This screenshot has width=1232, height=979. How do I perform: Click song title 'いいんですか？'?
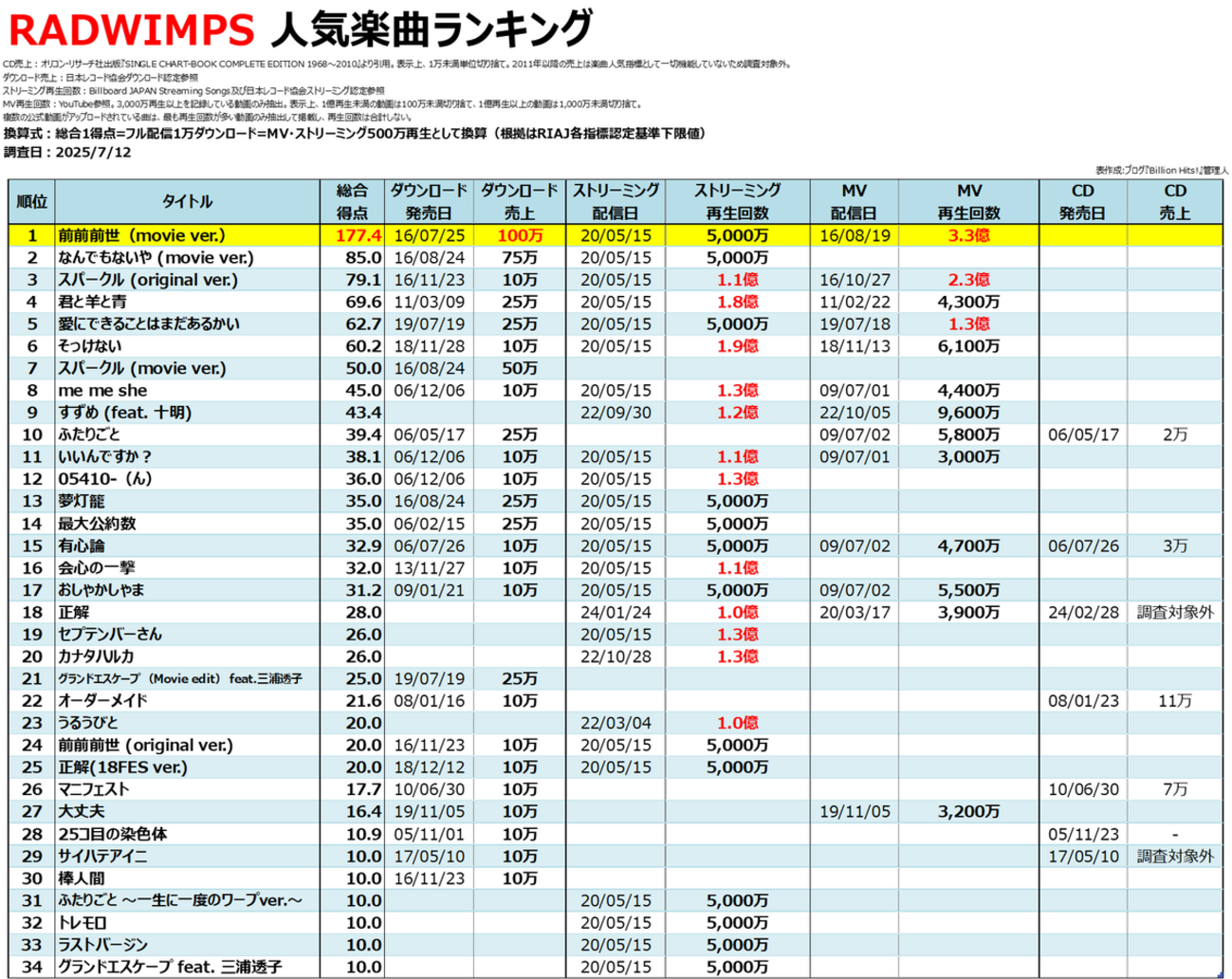pos(105,456)
